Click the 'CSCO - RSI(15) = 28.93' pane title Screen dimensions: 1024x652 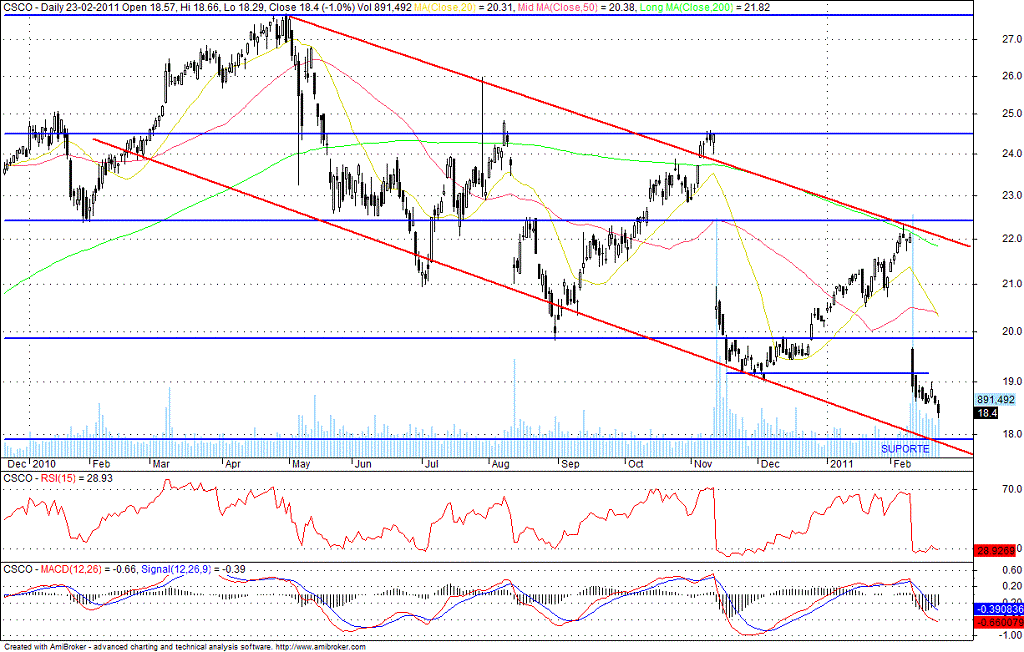[57, 478]
